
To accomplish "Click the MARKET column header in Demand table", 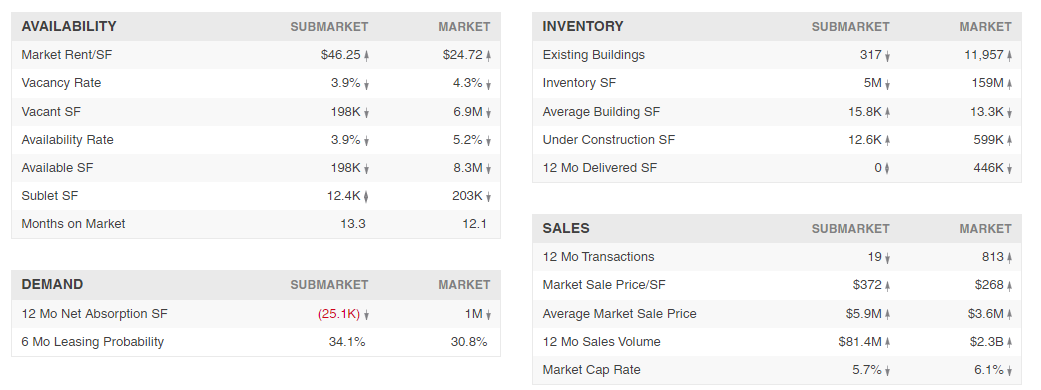I will (464, 284).
